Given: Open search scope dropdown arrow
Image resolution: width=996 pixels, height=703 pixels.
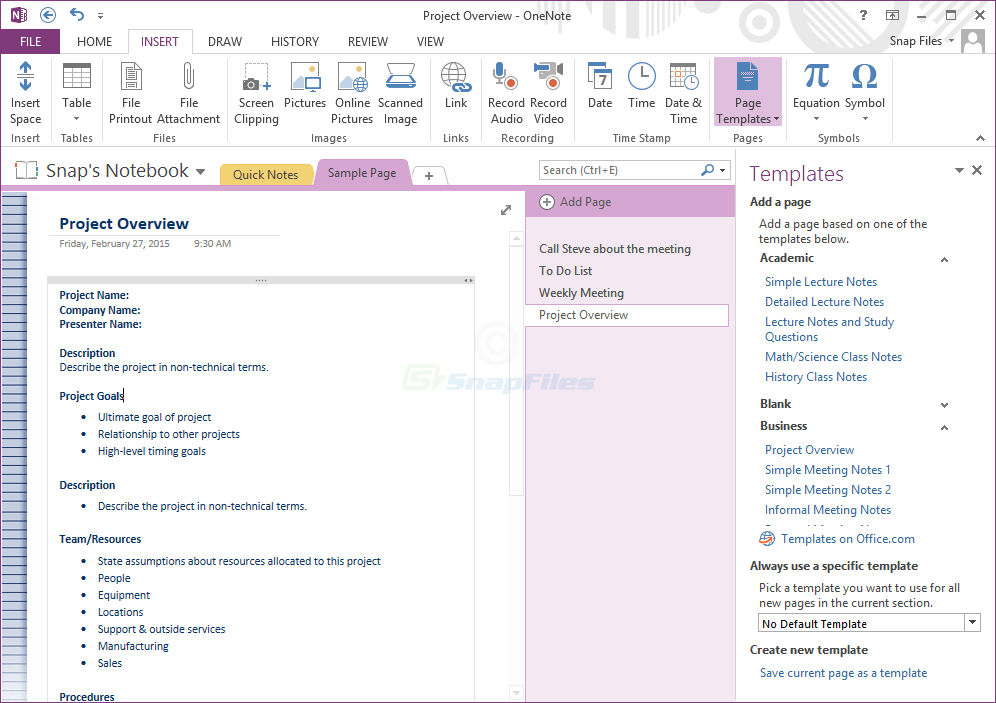Looking at the screenshot, I should pos(722,170).
